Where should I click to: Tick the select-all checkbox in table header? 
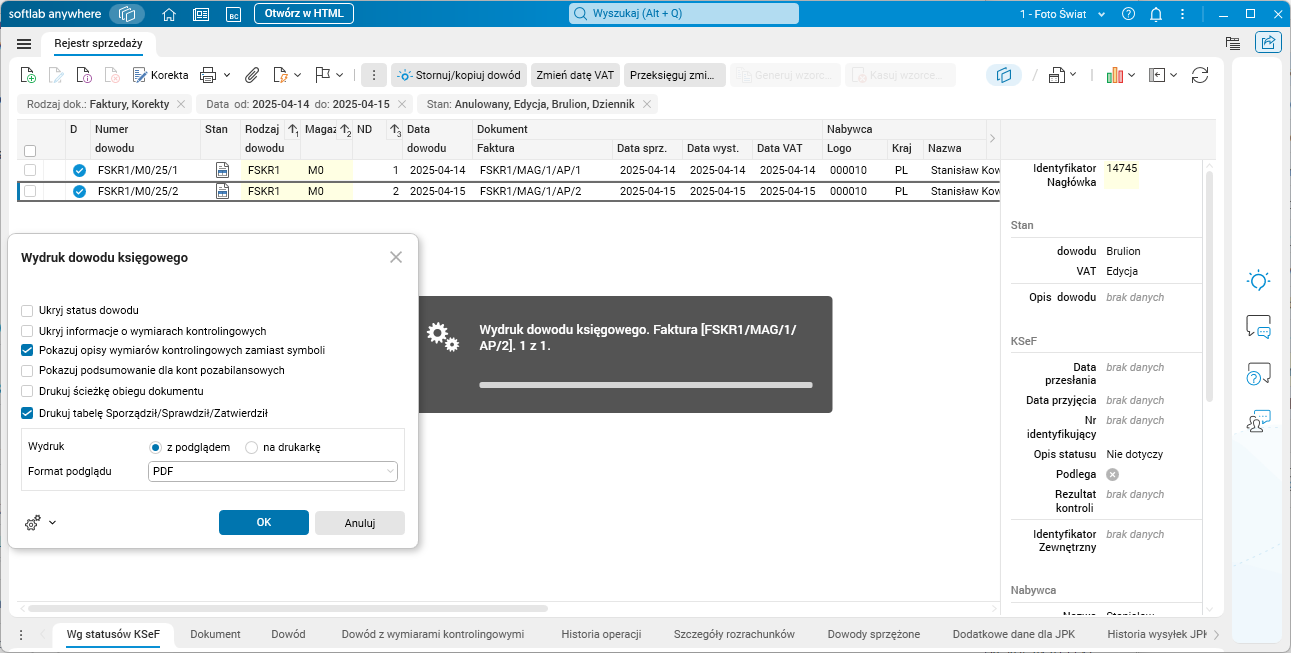point(30,151)
